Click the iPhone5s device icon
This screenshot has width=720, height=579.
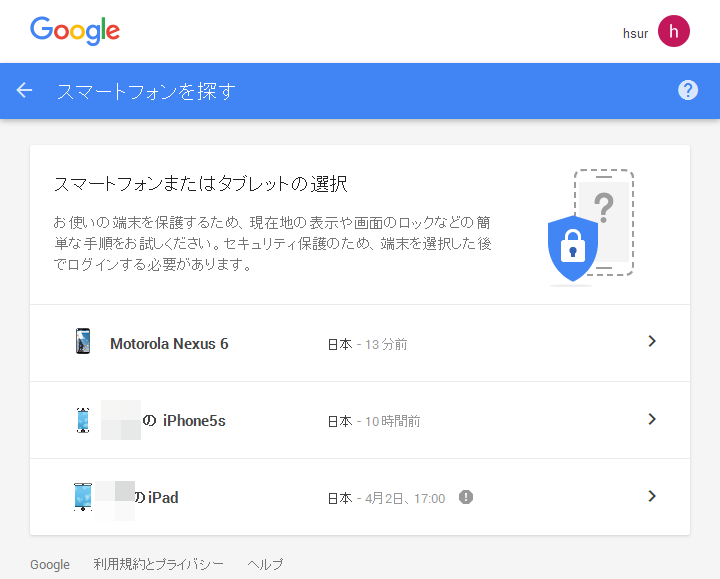point(83,420)
